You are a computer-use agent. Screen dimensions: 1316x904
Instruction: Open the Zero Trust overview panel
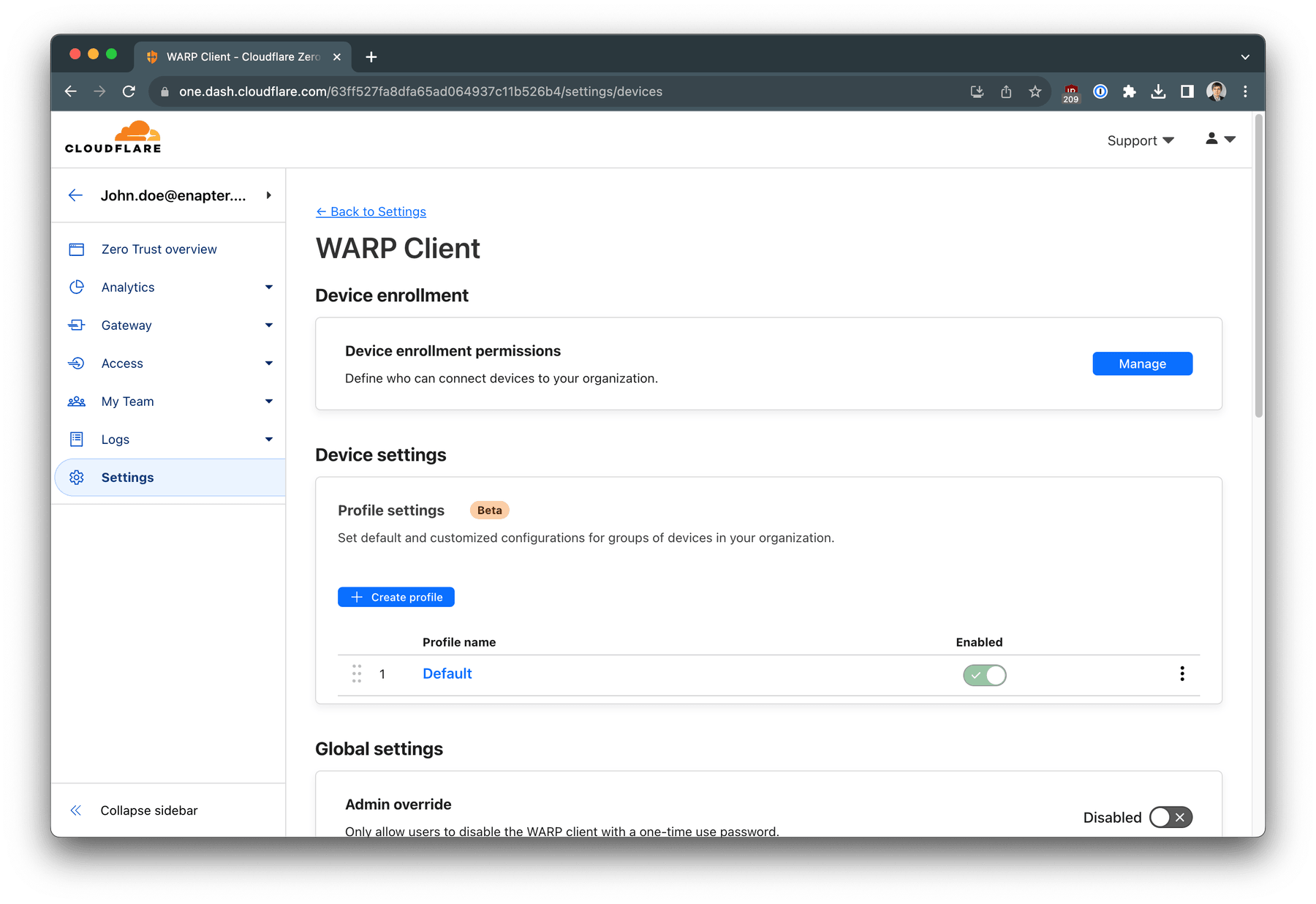[x=77, y=249]
